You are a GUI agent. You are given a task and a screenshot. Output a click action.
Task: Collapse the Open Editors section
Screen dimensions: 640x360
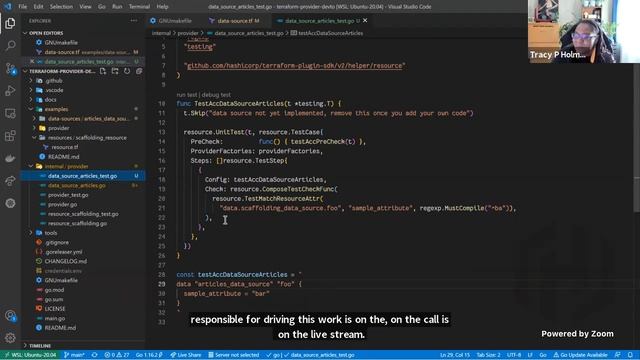[x=46, y=33]
